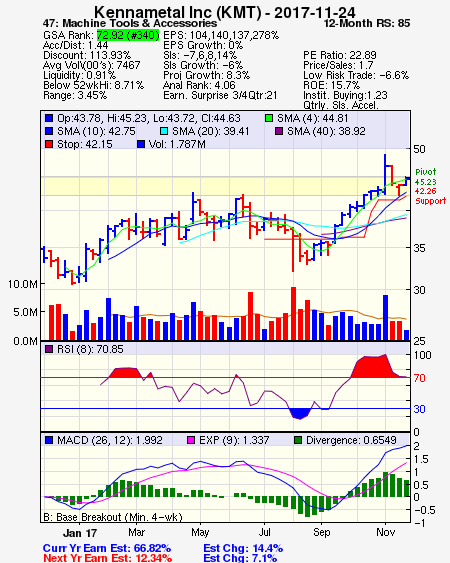Click Earn. Surprise 3/4Qtr:21 entry
The height and width of the screenshot is (563, 450).
pyautogui.click(x=220, y=96)
